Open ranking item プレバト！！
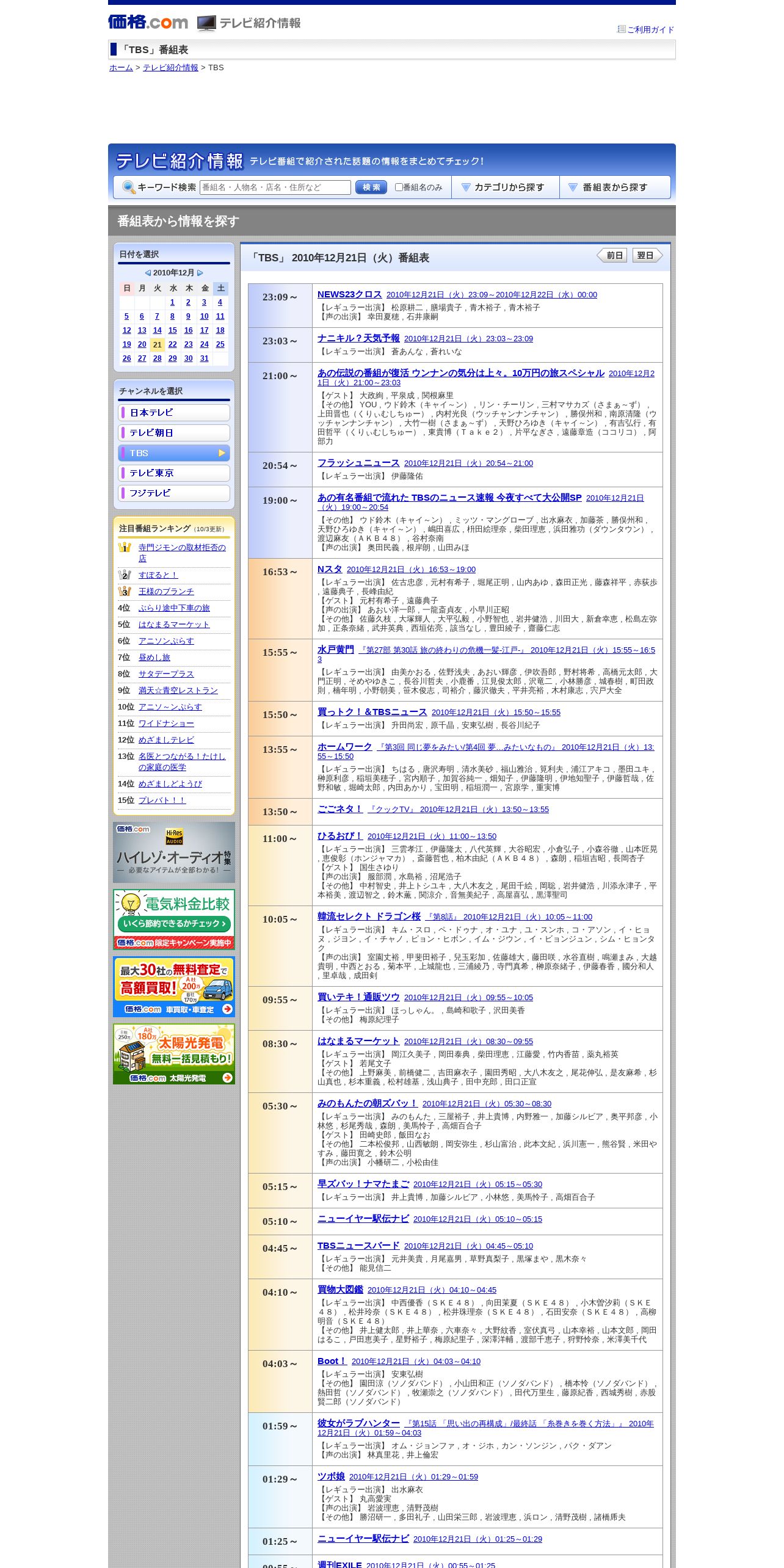This screenshot has height=1568, width=784. point(162,800)
